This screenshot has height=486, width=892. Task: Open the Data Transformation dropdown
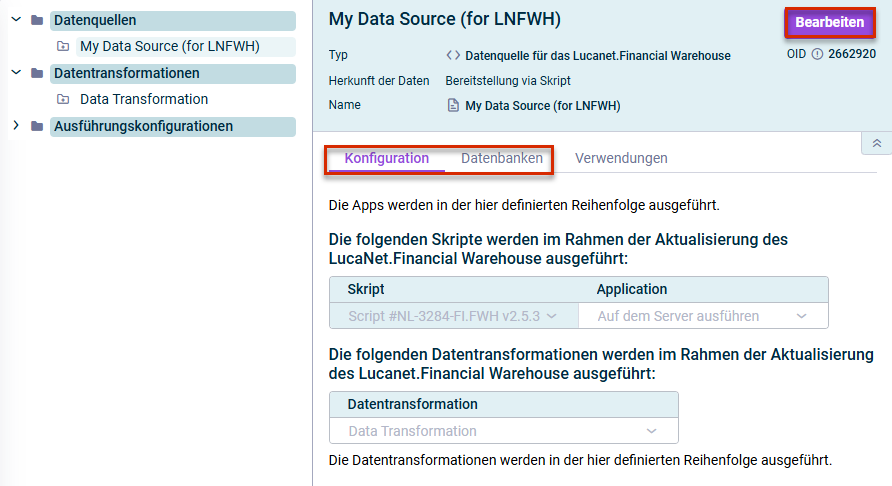(x=503, y=431)
